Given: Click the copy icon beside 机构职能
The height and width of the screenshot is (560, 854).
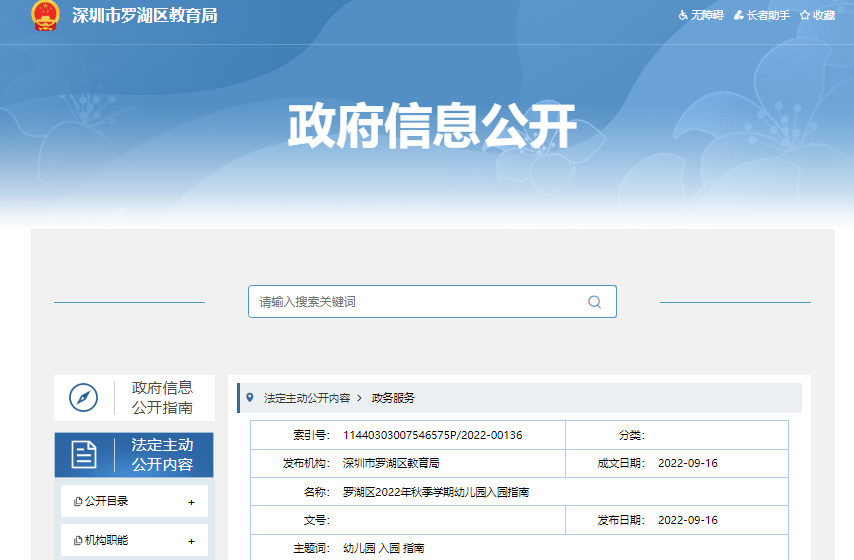Looking at the screenshot, I should 78,541.
